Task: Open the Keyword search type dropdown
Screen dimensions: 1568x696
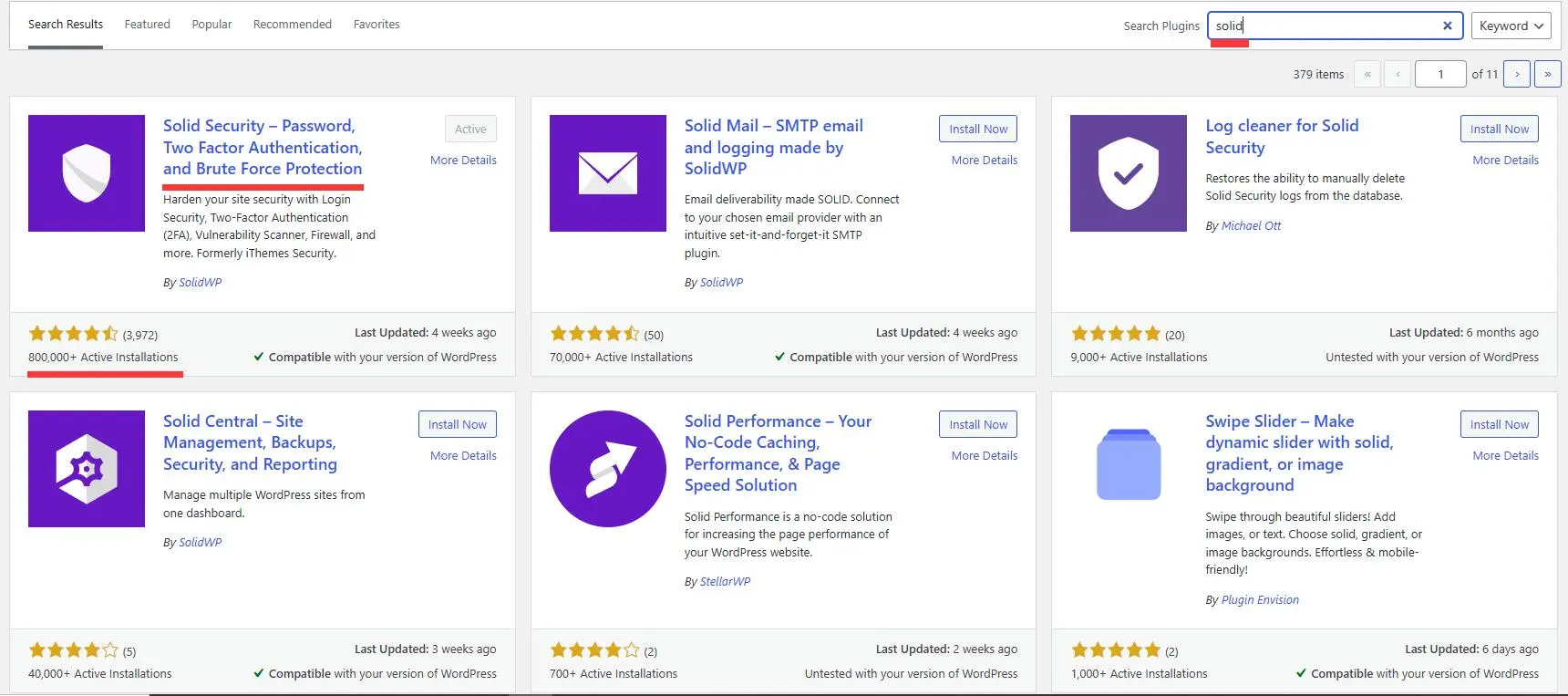Action: click(1511, 26)
